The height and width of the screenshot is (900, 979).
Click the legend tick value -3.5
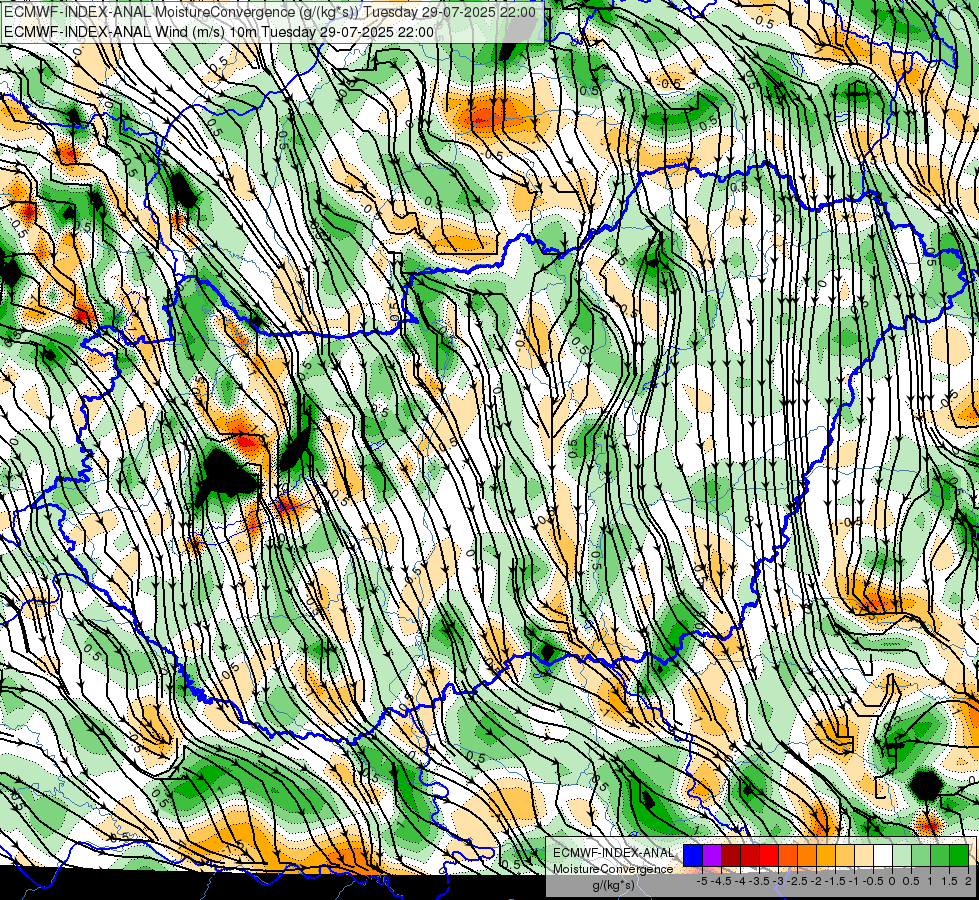(x=759, y=881)
